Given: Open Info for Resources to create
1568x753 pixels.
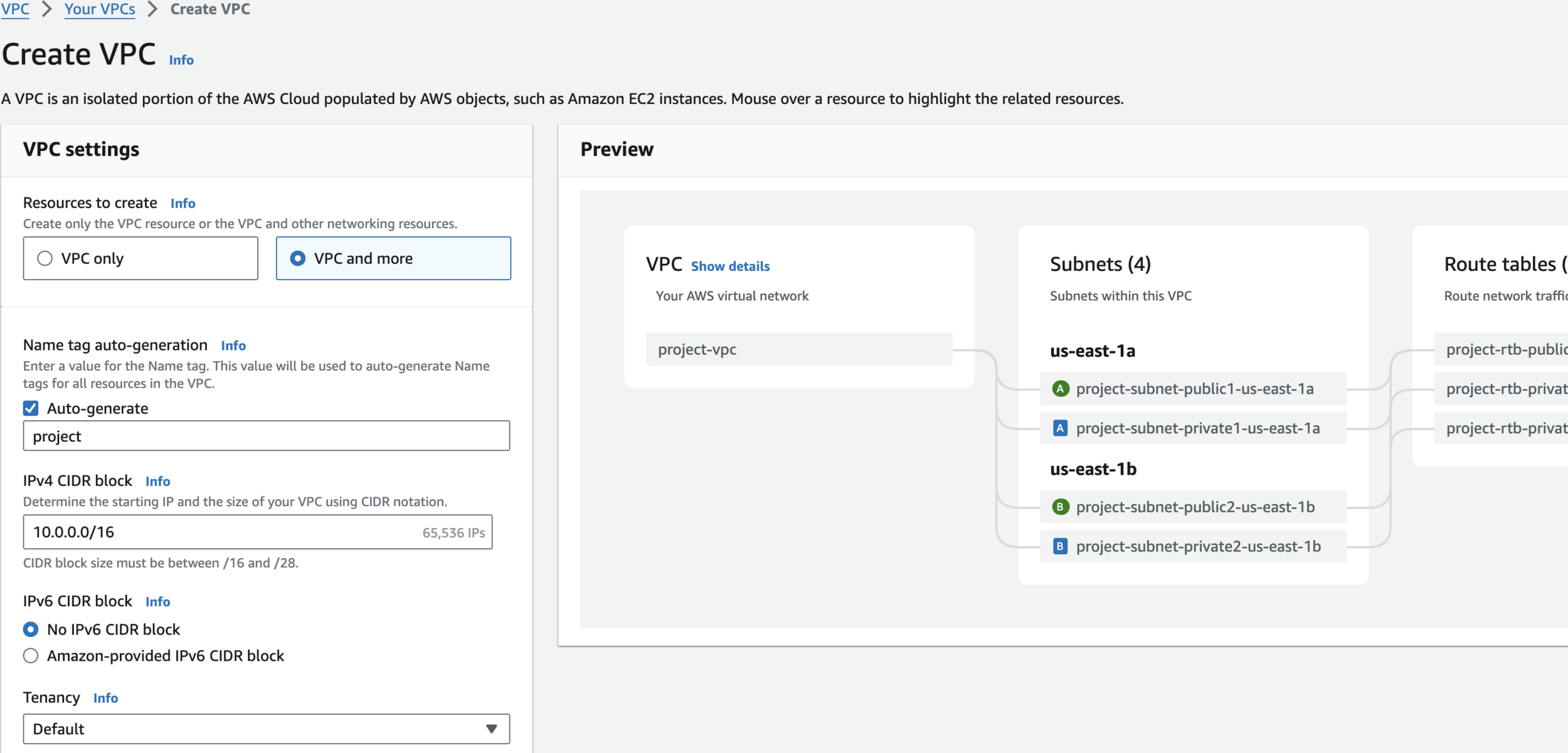Looking at the screenshot, I should [183, 203].
